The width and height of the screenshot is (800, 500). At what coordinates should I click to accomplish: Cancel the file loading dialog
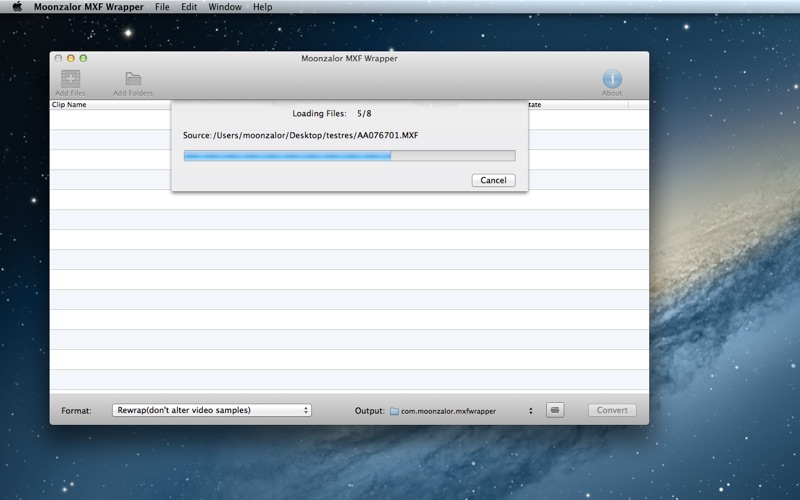point(493,180)
